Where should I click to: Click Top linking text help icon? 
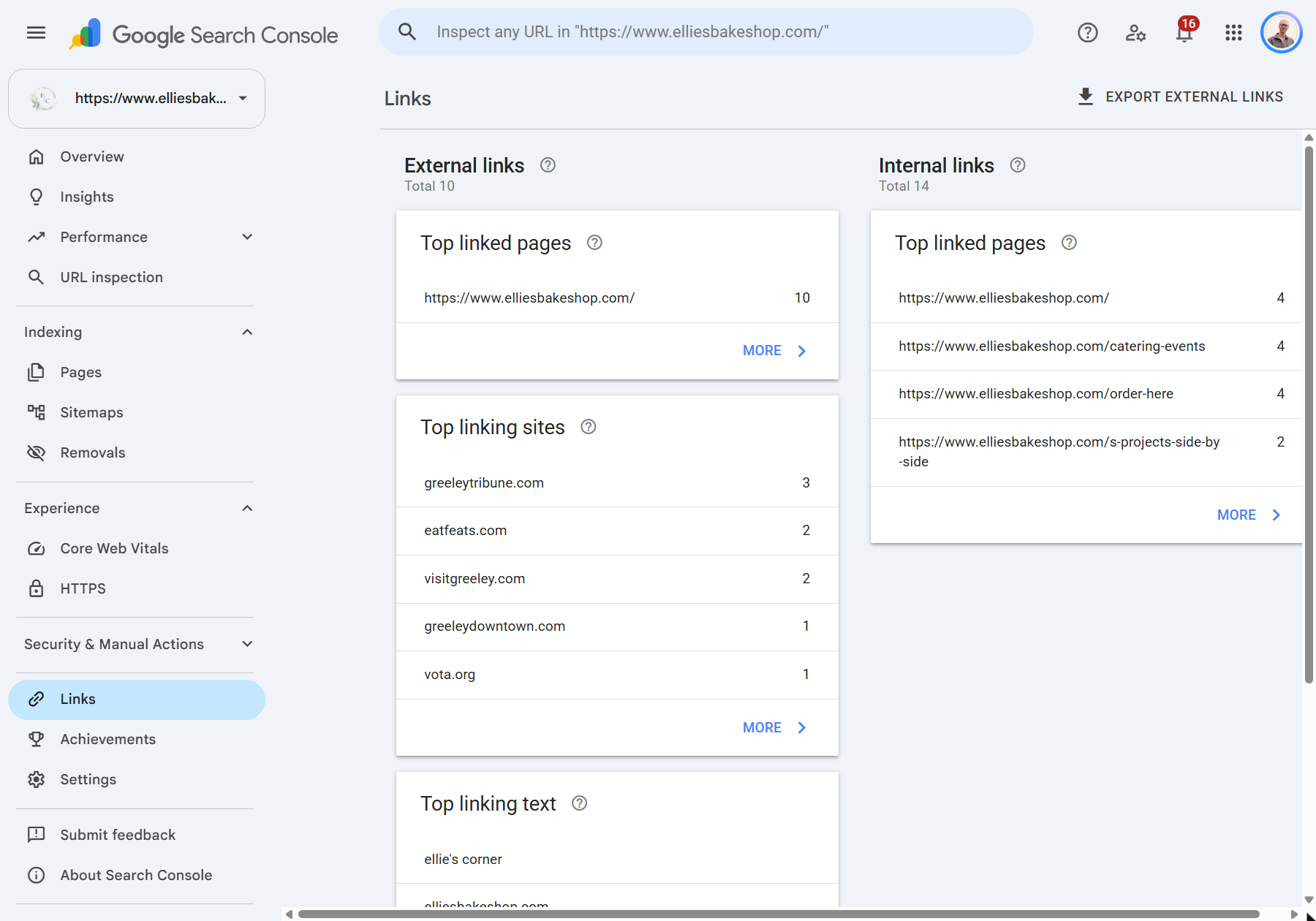579,803
